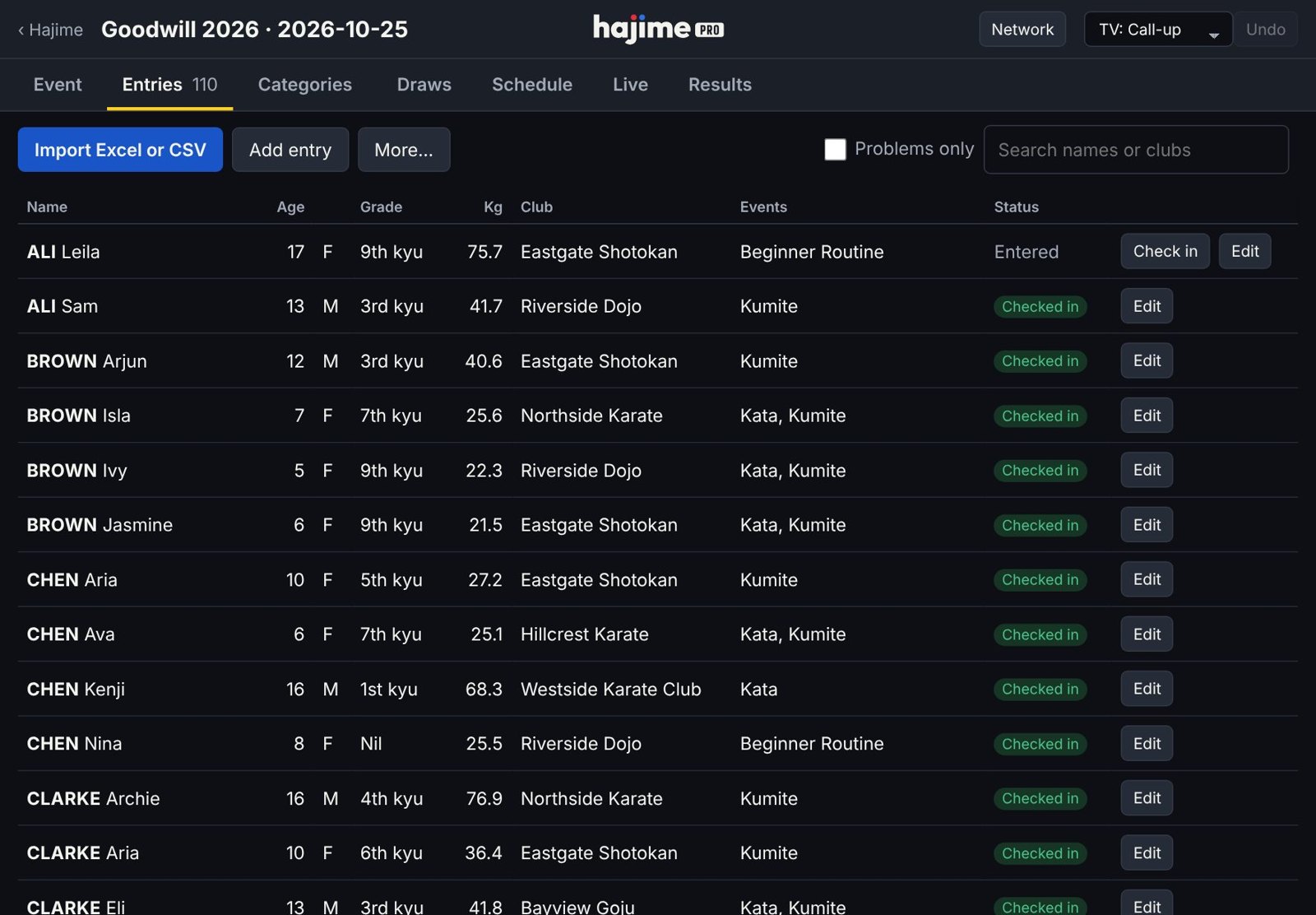1316x915 pixels.
Task: Open the More... menu
Action: (403, 150)
